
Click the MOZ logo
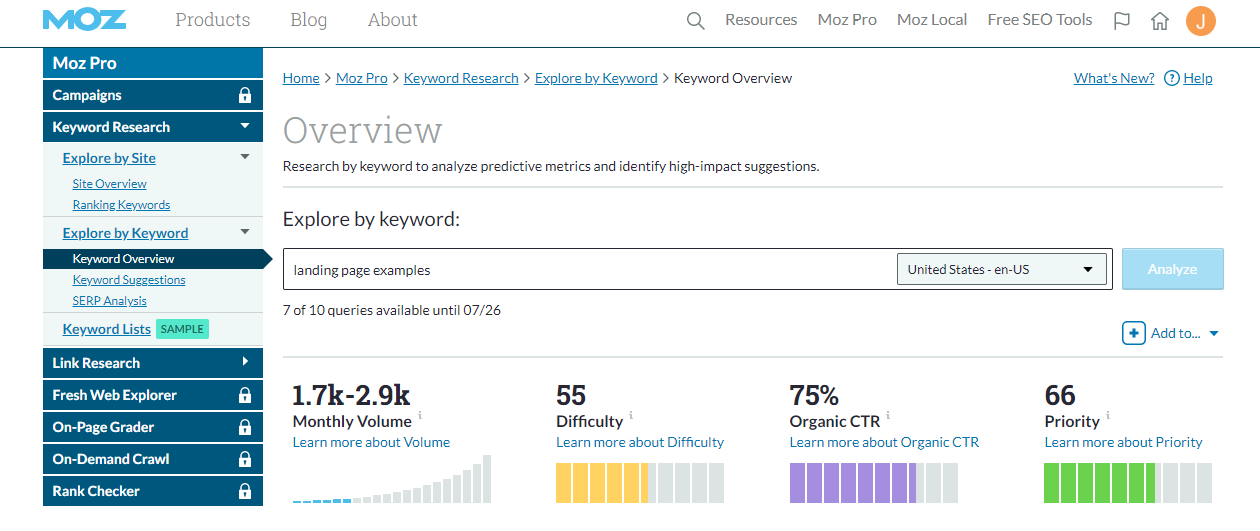[x=84, y=20]
